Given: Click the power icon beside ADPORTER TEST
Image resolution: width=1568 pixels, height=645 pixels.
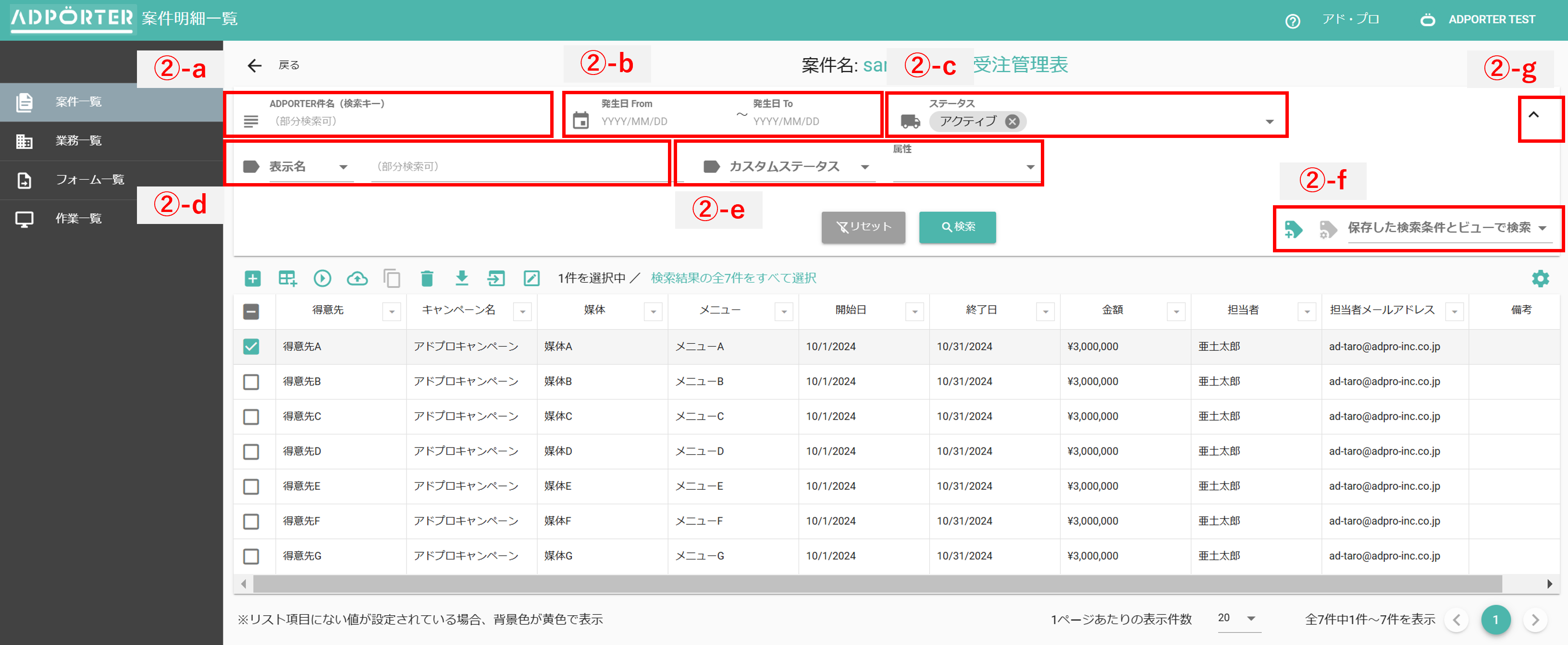Looking at the screenshot, I should (x=1427, y=20).
